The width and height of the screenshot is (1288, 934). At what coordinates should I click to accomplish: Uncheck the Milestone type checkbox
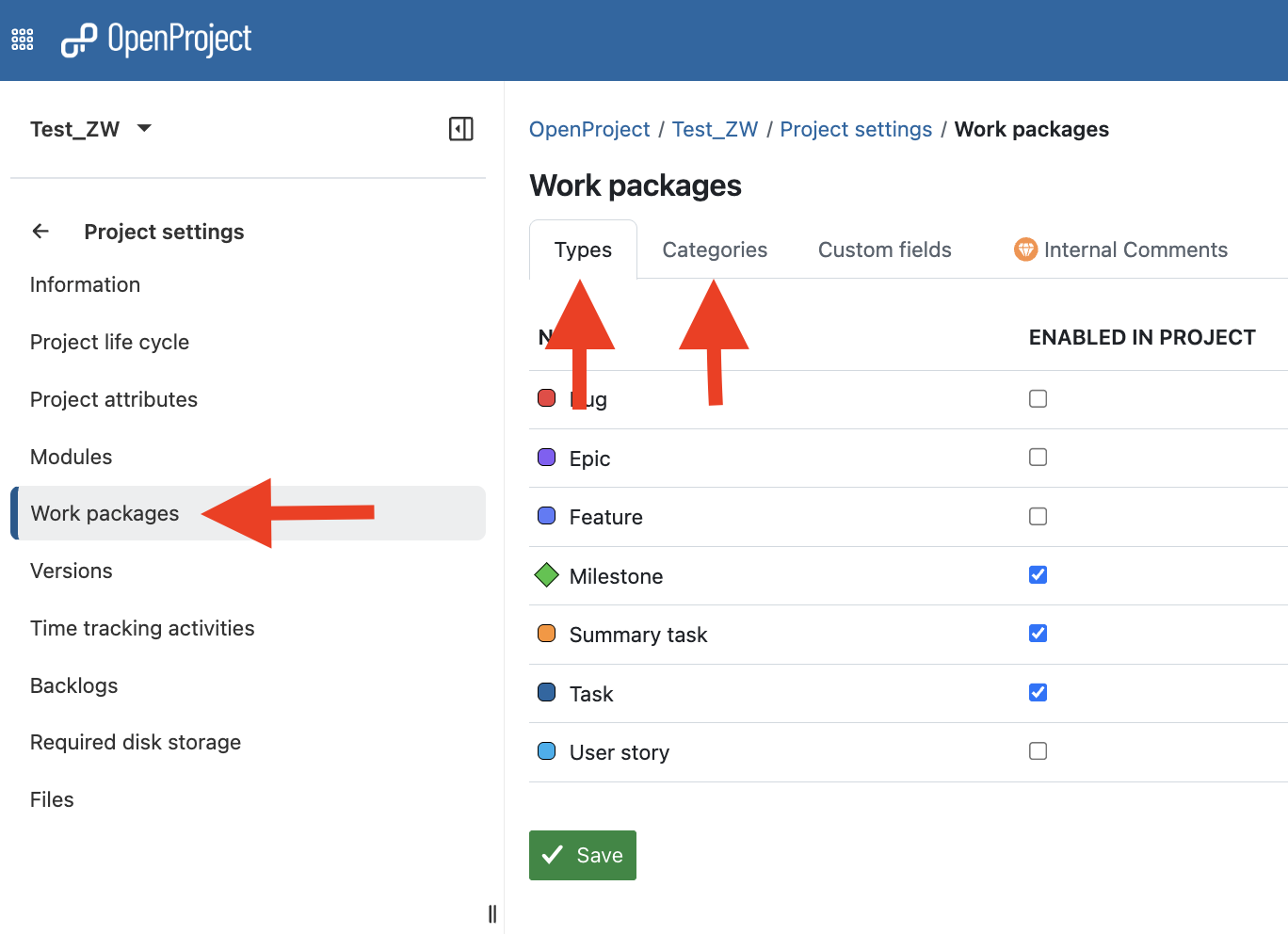click(x=1038, y=575)
